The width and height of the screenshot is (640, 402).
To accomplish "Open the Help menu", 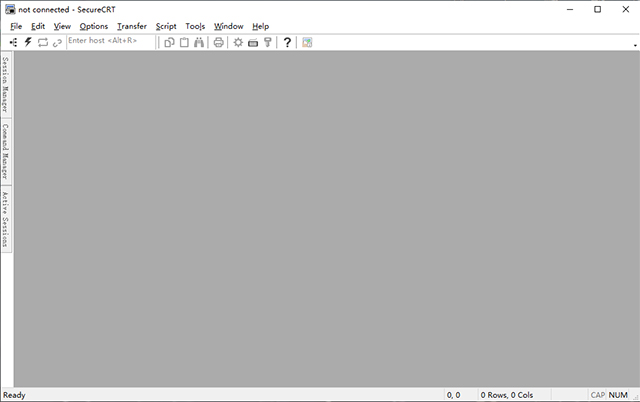I will (260, 27).
